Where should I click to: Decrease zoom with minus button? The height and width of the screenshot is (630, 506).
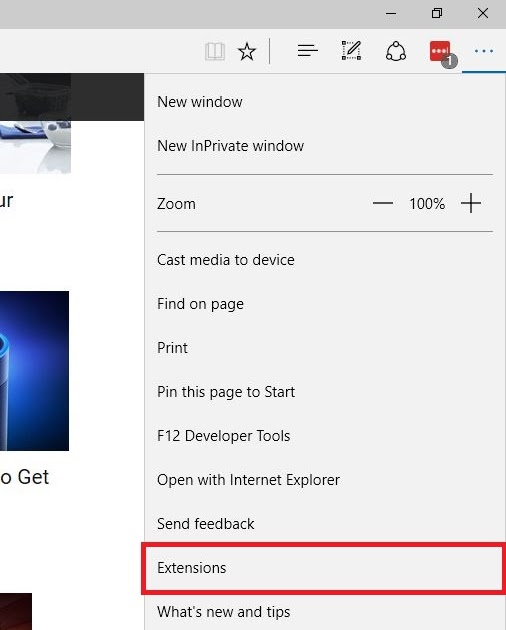[383, 203]
